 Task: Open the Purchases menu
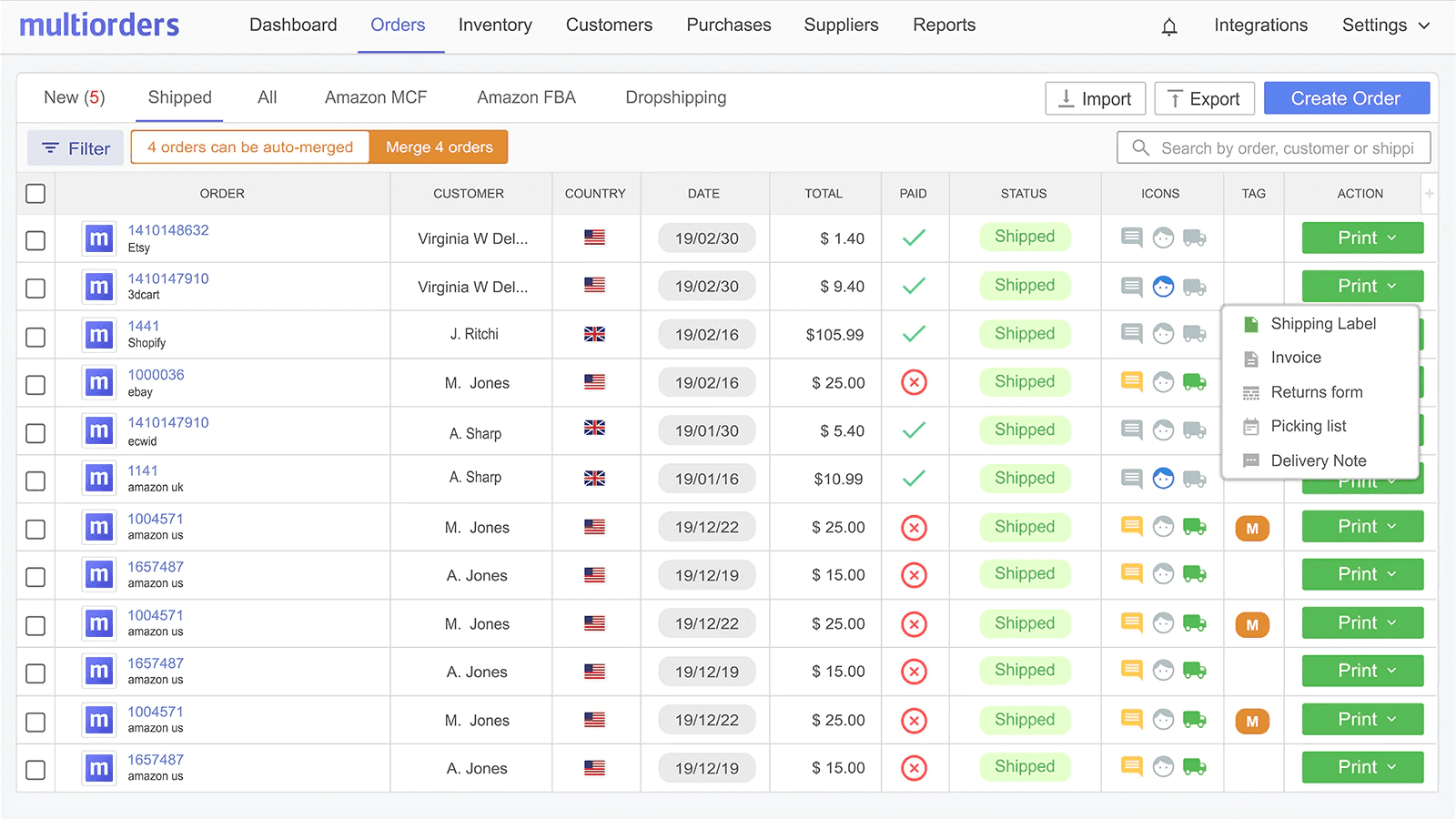pos(728,25)
